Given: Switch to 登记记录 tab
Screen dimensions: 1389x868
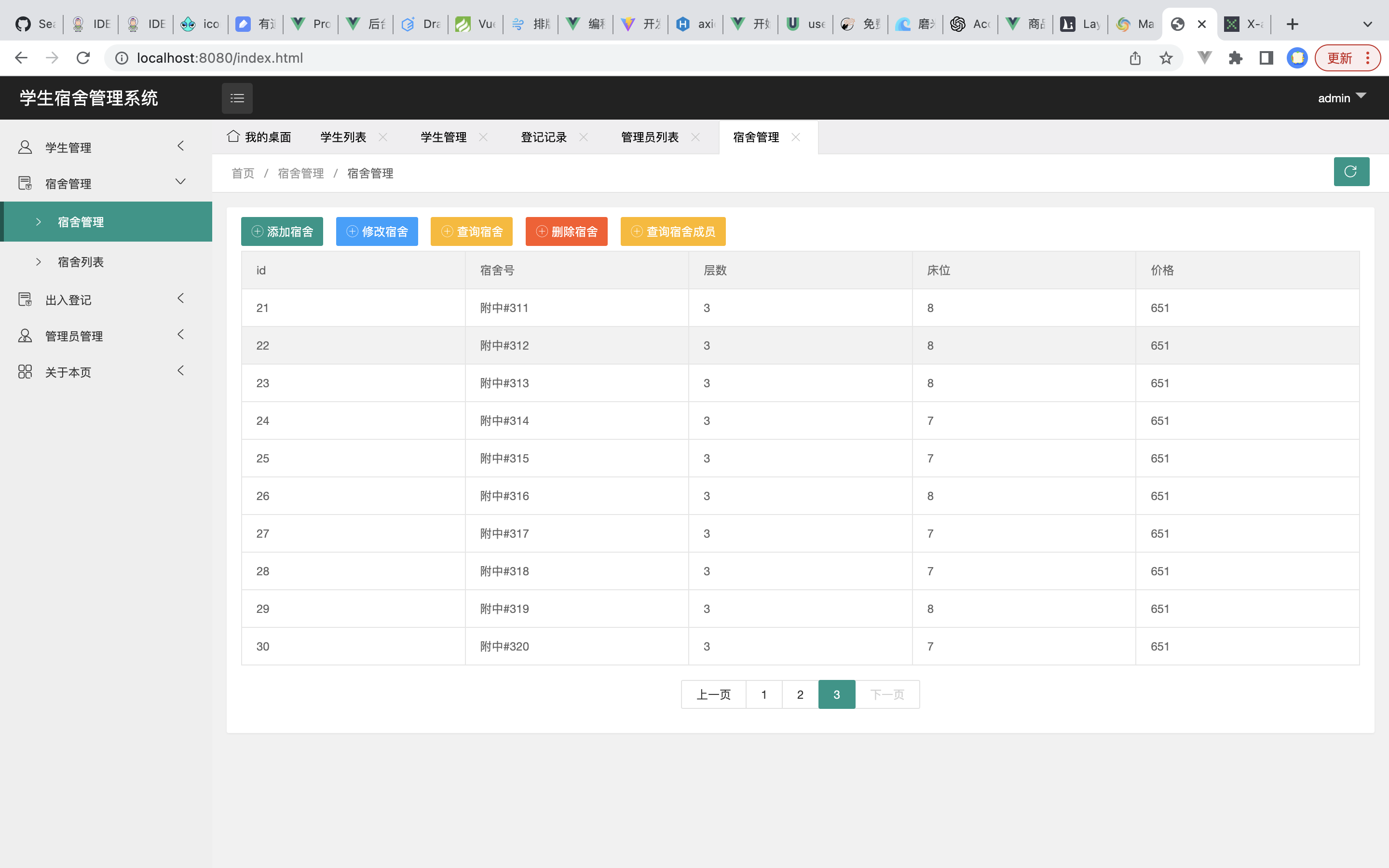Looking at the screenshot, I should 544,137.
